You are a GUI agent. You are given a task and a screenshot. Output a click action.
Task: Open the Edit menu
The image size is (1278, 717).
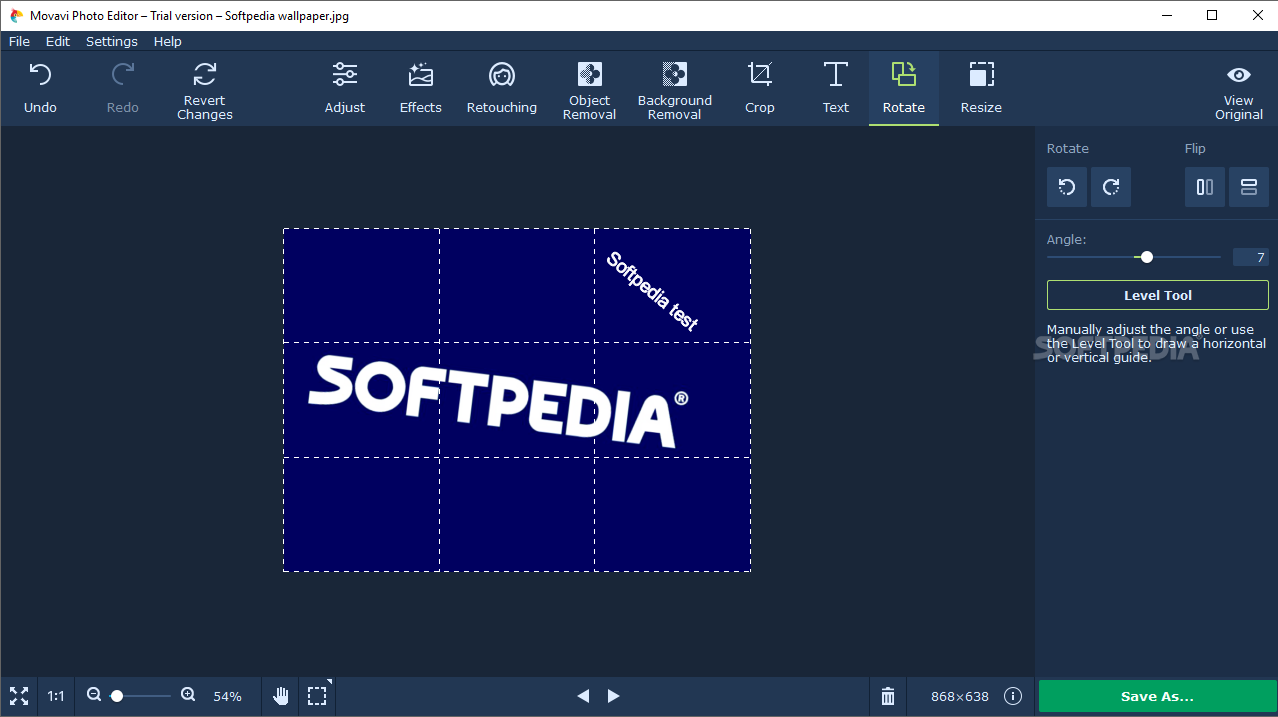point(58,41)
